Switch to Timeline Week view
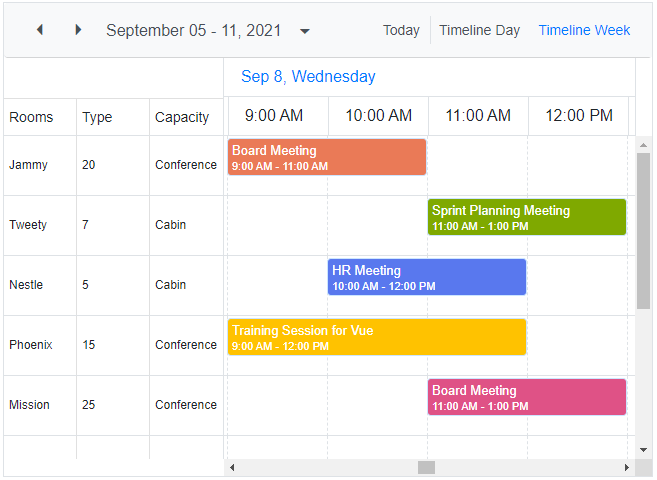This screenshot has height=480, width=657. [x=584, y=30]
